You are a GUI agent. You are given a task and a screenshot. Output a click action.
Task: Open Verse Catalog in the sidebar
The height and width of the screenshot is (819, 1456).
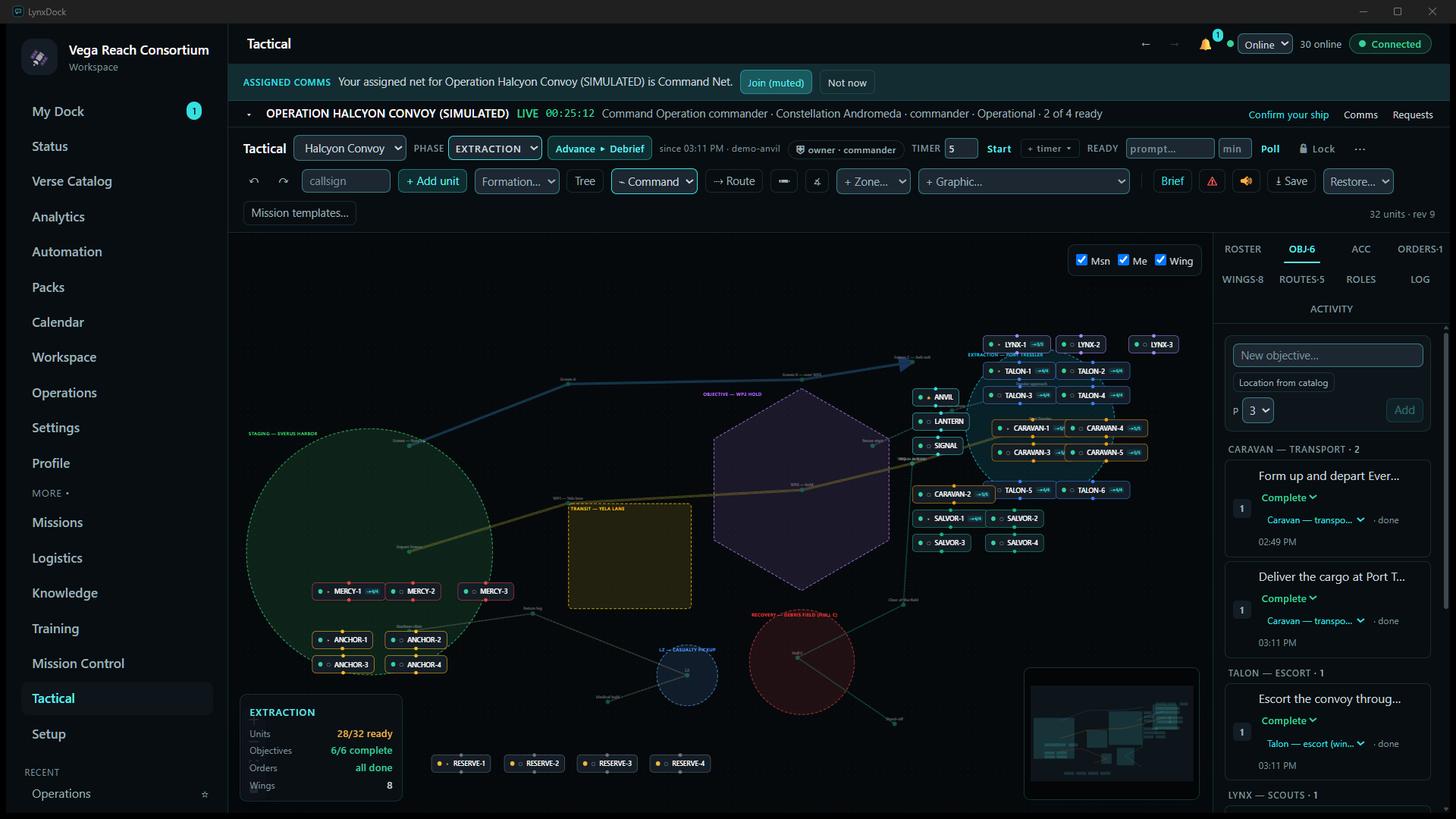click(x=117, y=181)
